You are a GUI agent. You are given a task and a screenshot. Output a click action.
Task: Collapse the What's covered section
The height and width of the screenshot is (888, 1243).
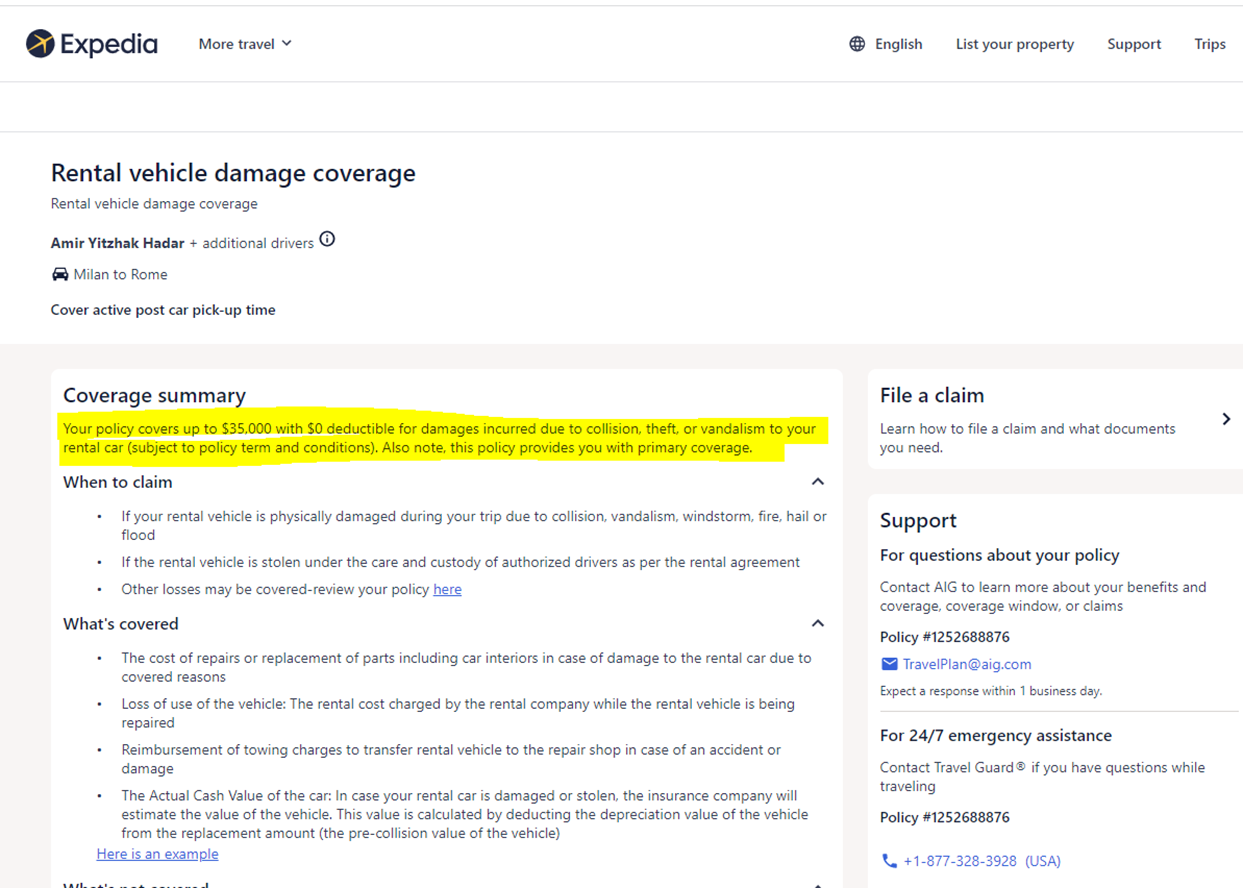818,622
